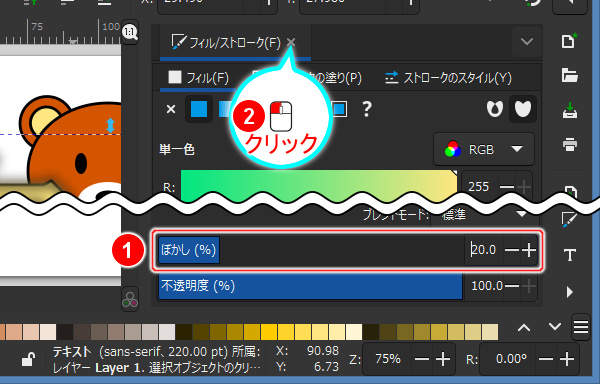Switch to ストロークのスタイル(Y) tab

tap(448, 78)
